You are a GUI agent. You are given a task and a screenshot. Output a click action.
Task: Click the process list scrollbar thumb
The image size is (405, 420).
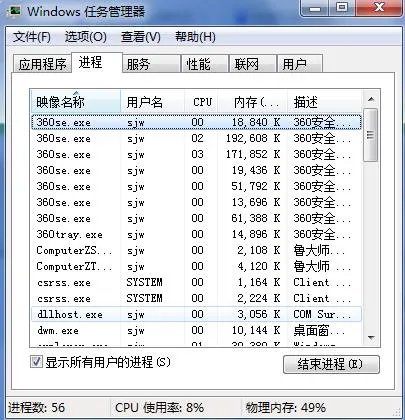click(x=371, y=135)
